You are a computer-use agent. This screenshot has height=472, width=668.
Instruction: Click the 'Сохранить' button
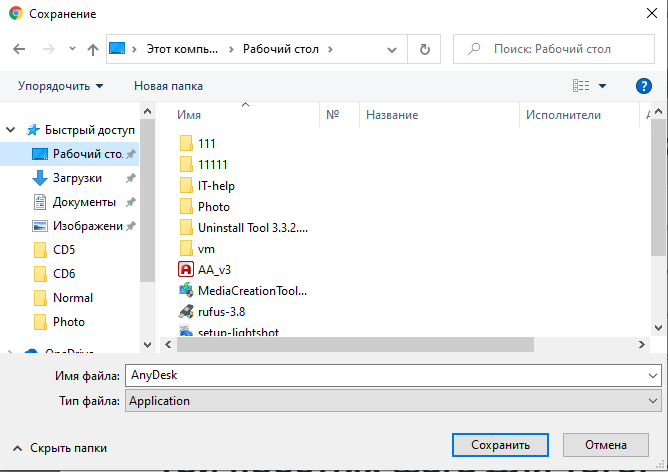[500, 445]
